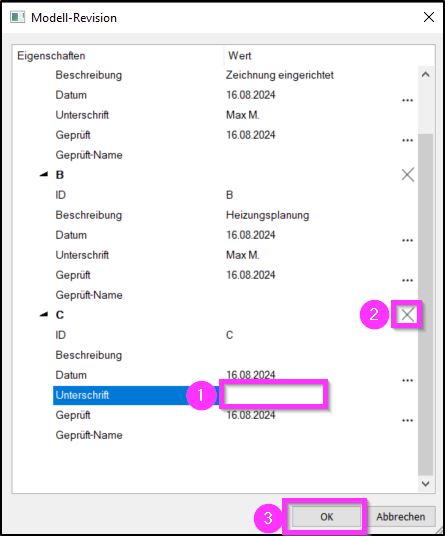Image resolution: width=445 pixels, height=536 pixels.
Task: Open ellipsis next to first Geprüft row
Action: (x=407, y=140)
